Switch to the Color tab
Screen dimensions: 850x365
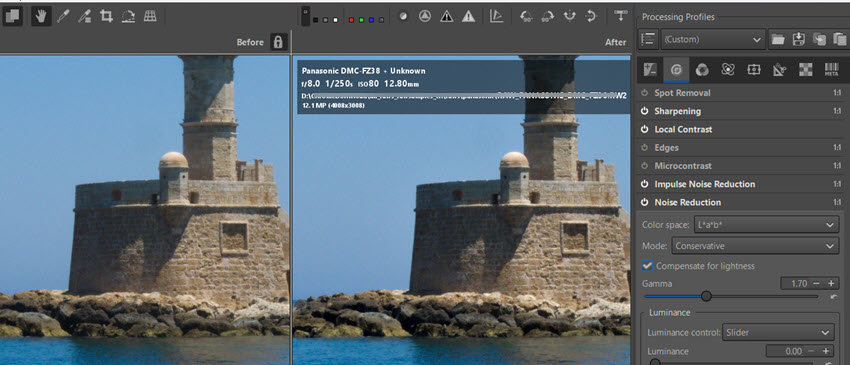tap(702, 69)
